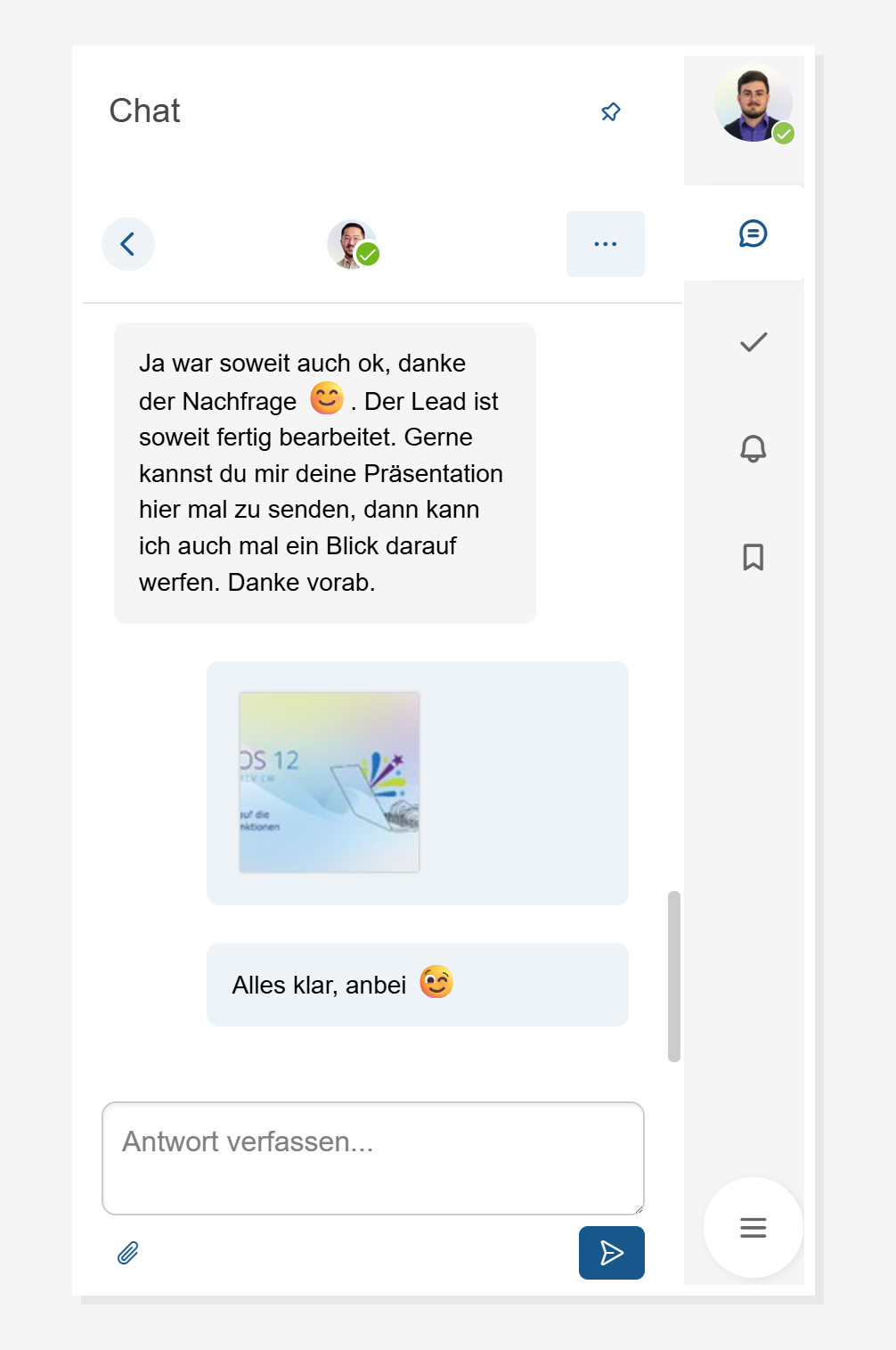896x1350 pixels.
Task: Select the "Alles klar, anbei" message bubble
Action: coord(418,985)
